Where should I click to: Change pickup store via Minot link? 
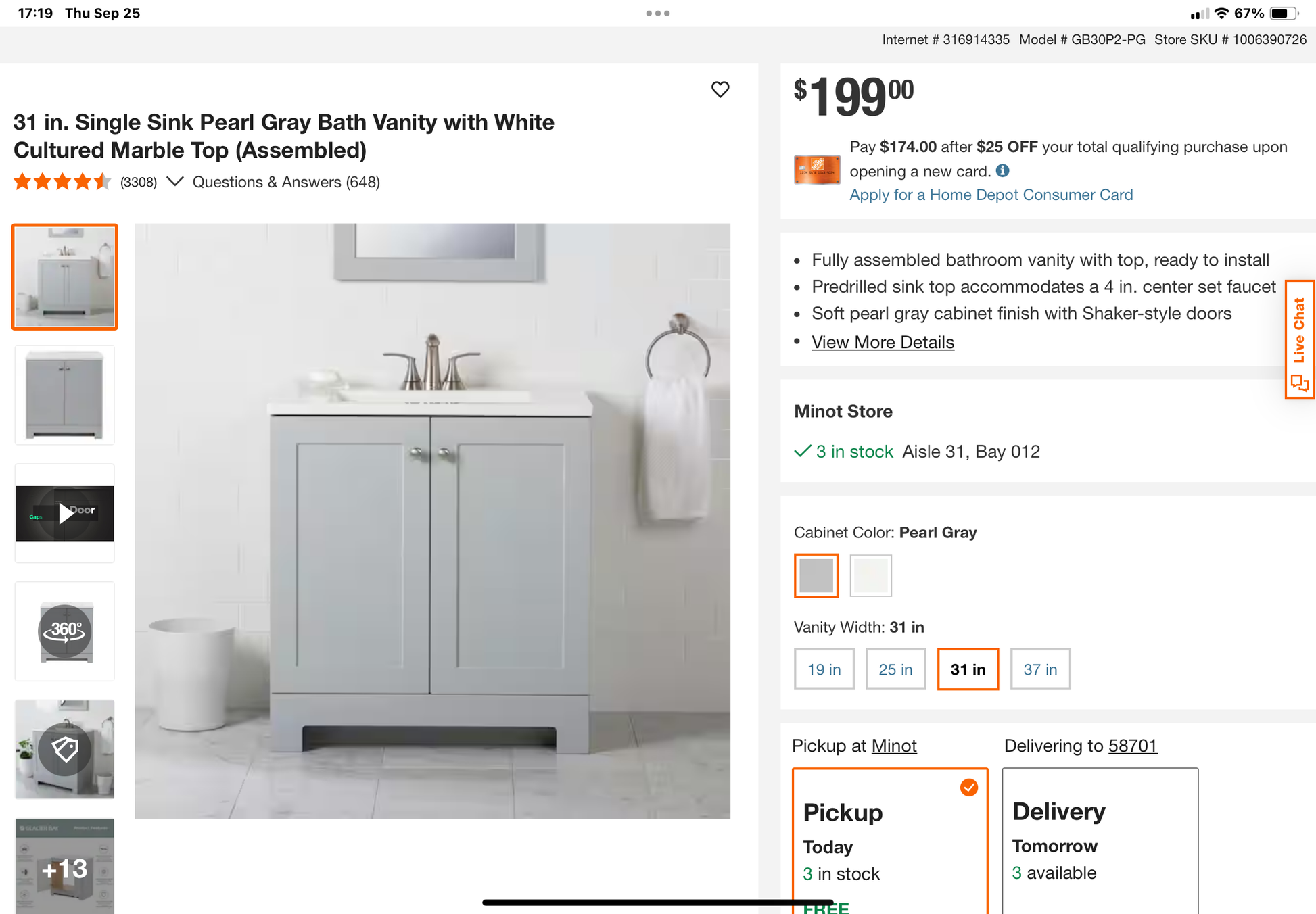(894, 746)
